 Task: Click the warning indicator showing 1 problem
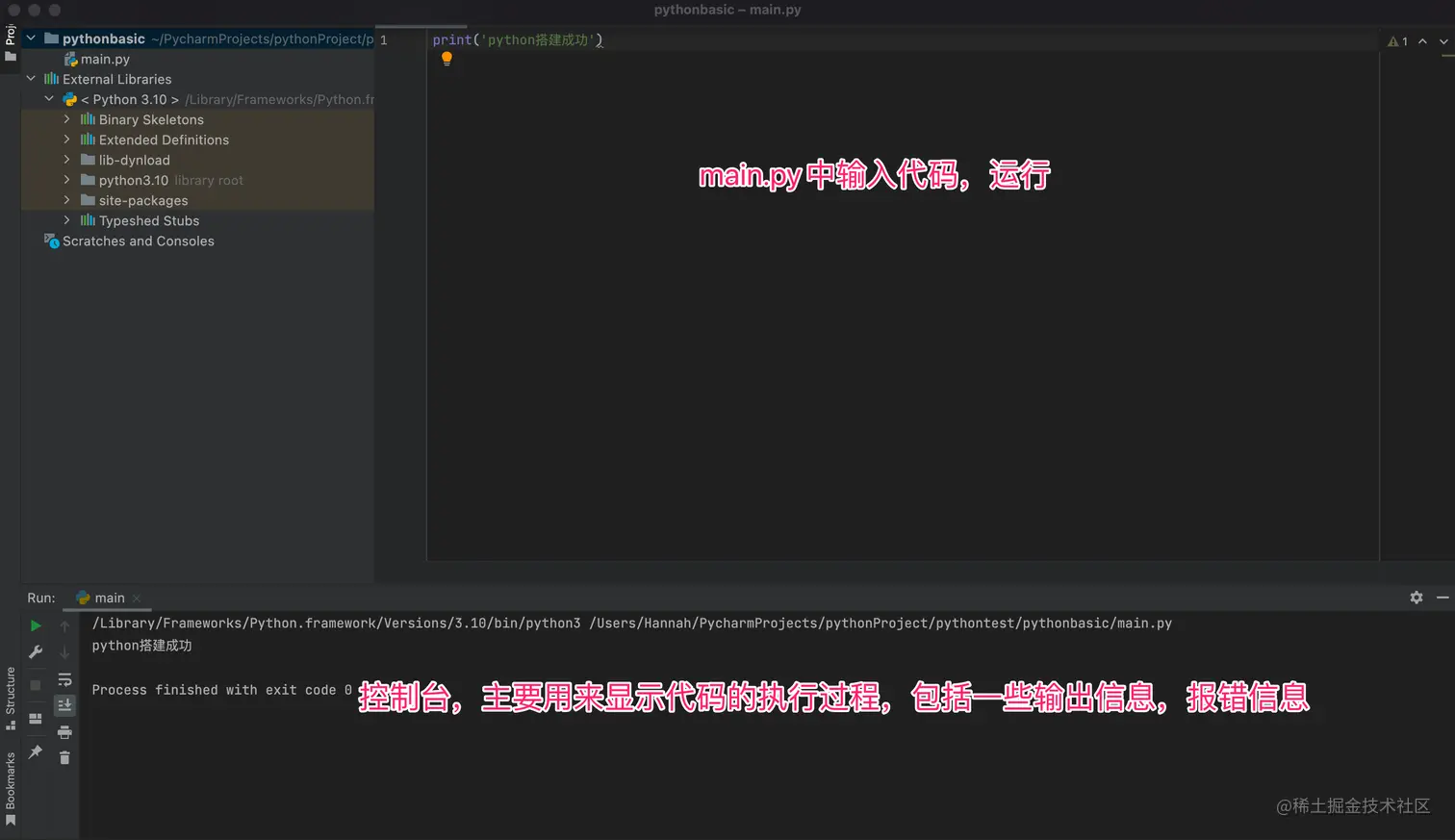pos(1397,41)
